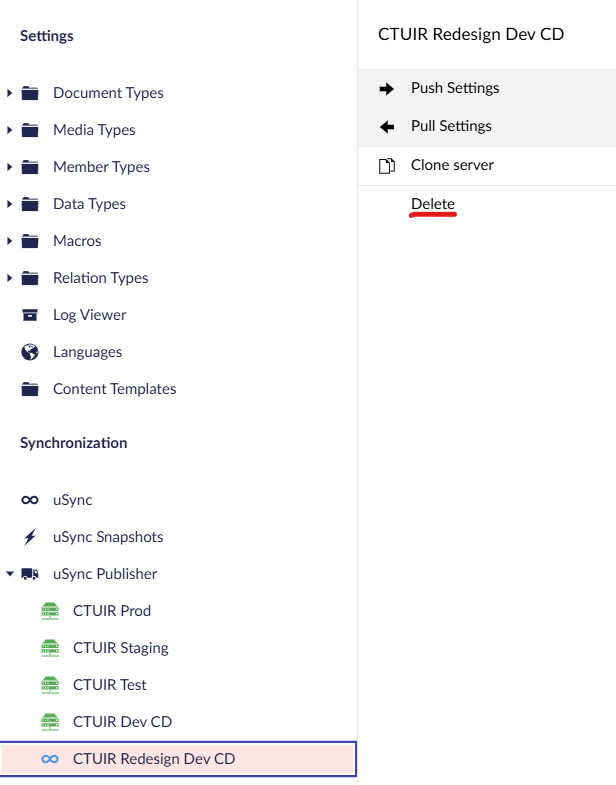The width and height of the screenshot is (616, 785).
Task: Click the uSync Publisher truck icon
Action: click(30, 574)
